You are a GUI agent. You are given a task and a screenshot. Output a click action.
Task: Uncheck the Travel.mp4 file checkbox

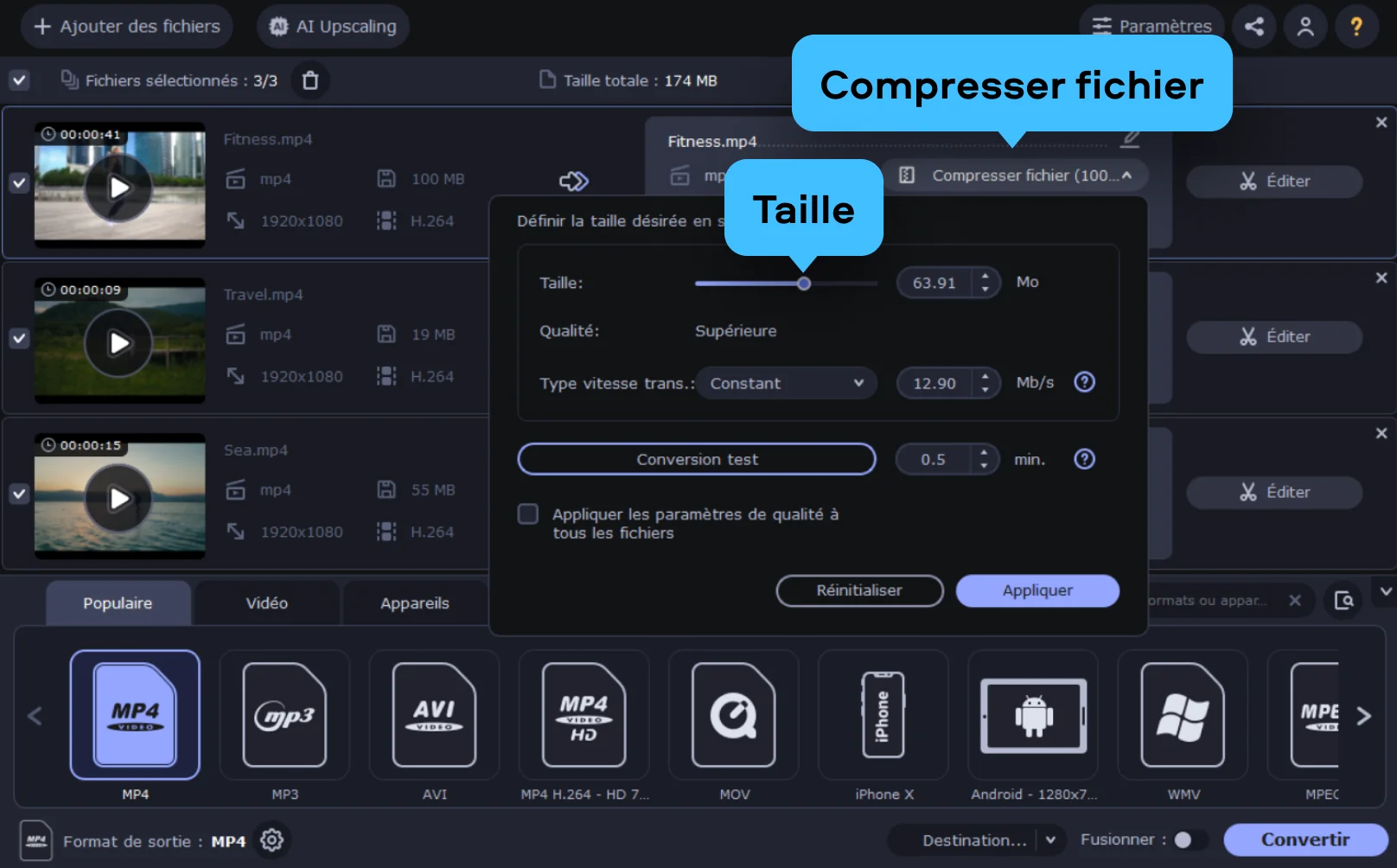(x=19, y=338)
